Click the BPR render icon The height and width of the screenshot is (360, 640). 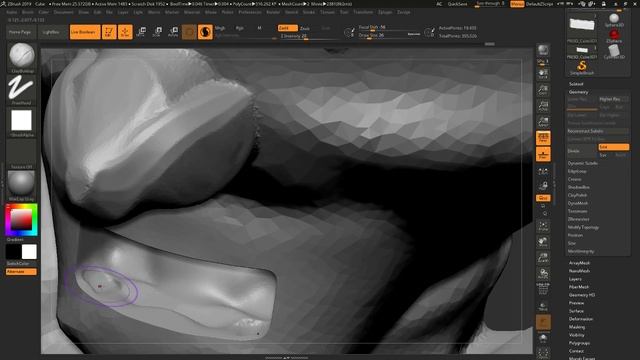543,50
